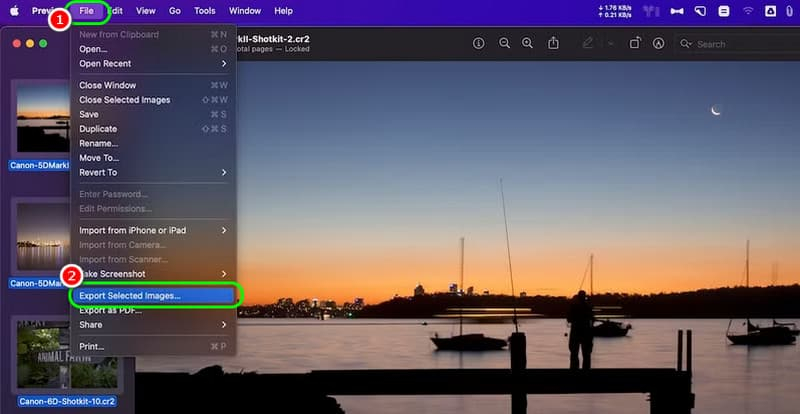800x414 pixels.
Task: Expand the Revert To submenu
Action: (153, 173)
